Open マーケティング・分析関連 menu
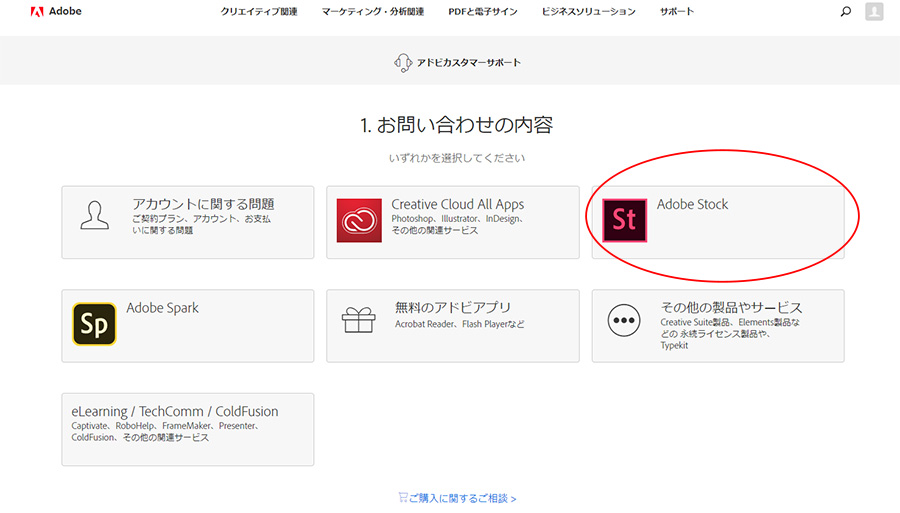 point(373,11)
